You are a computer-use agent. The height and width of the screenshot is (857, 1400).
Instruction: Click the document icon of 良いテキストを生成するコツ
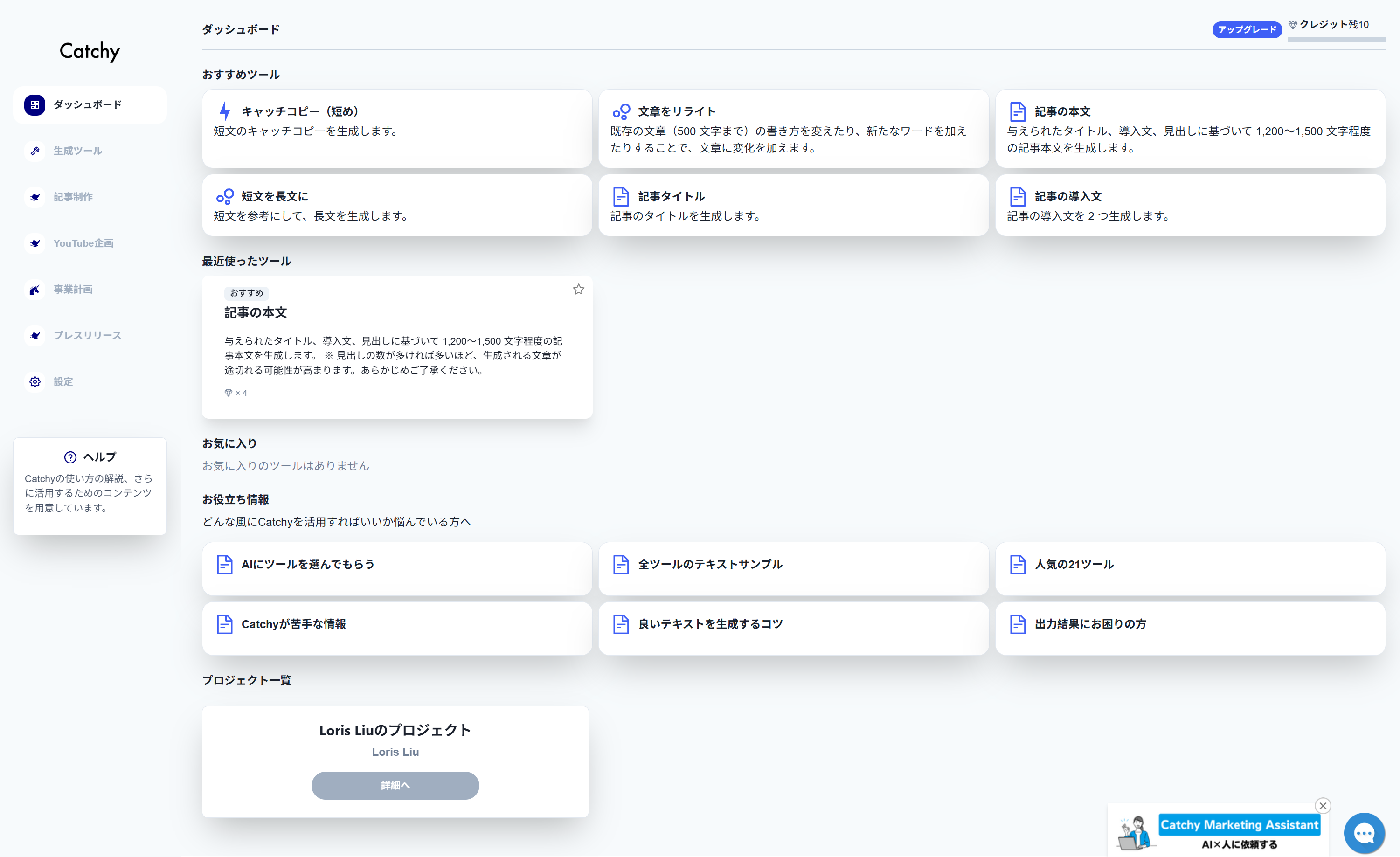(621, 624)
